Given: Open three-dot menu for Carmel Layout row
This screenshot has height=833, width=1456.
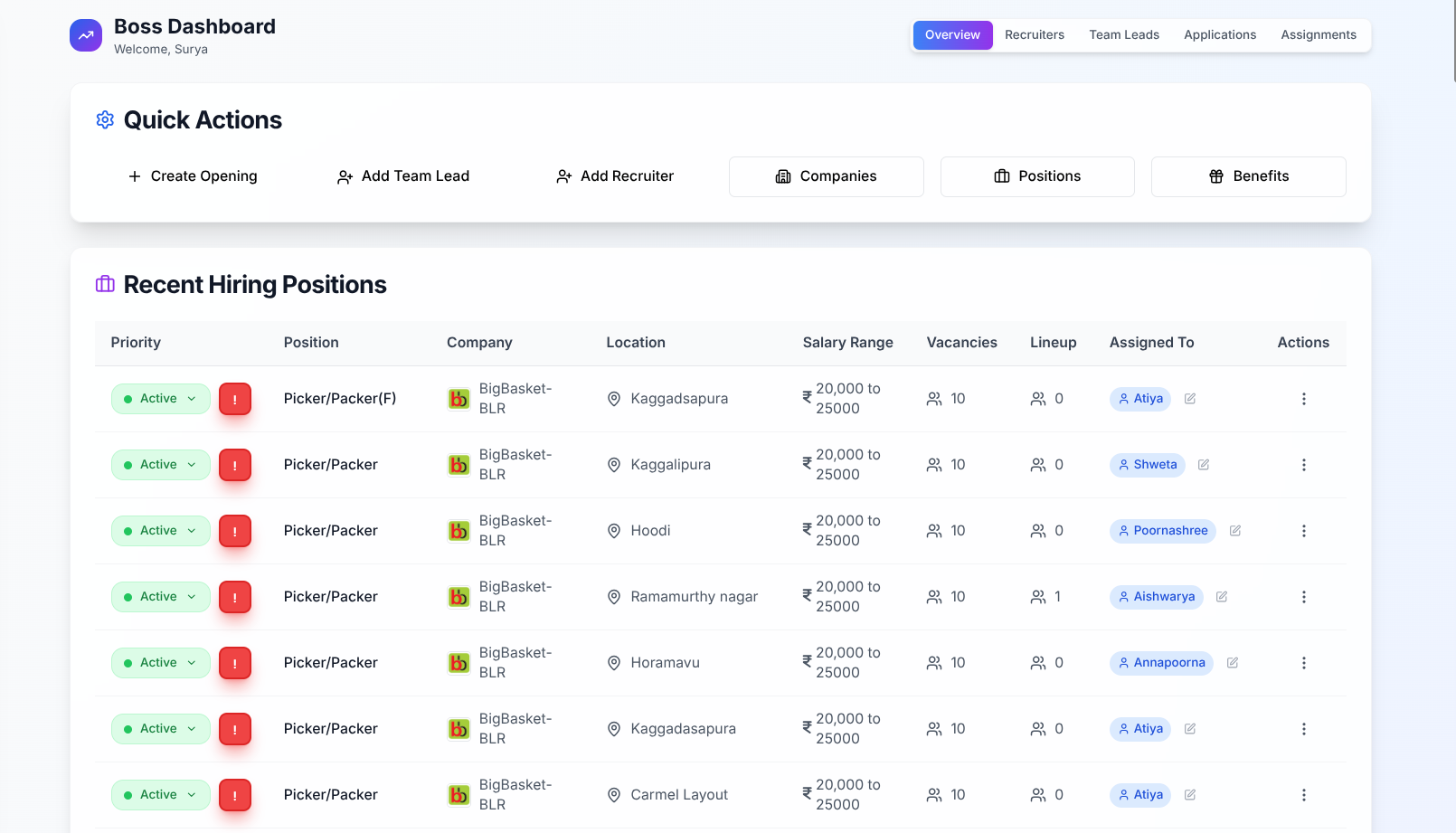Looking at the screenshot, I should tap(1303, 795).
